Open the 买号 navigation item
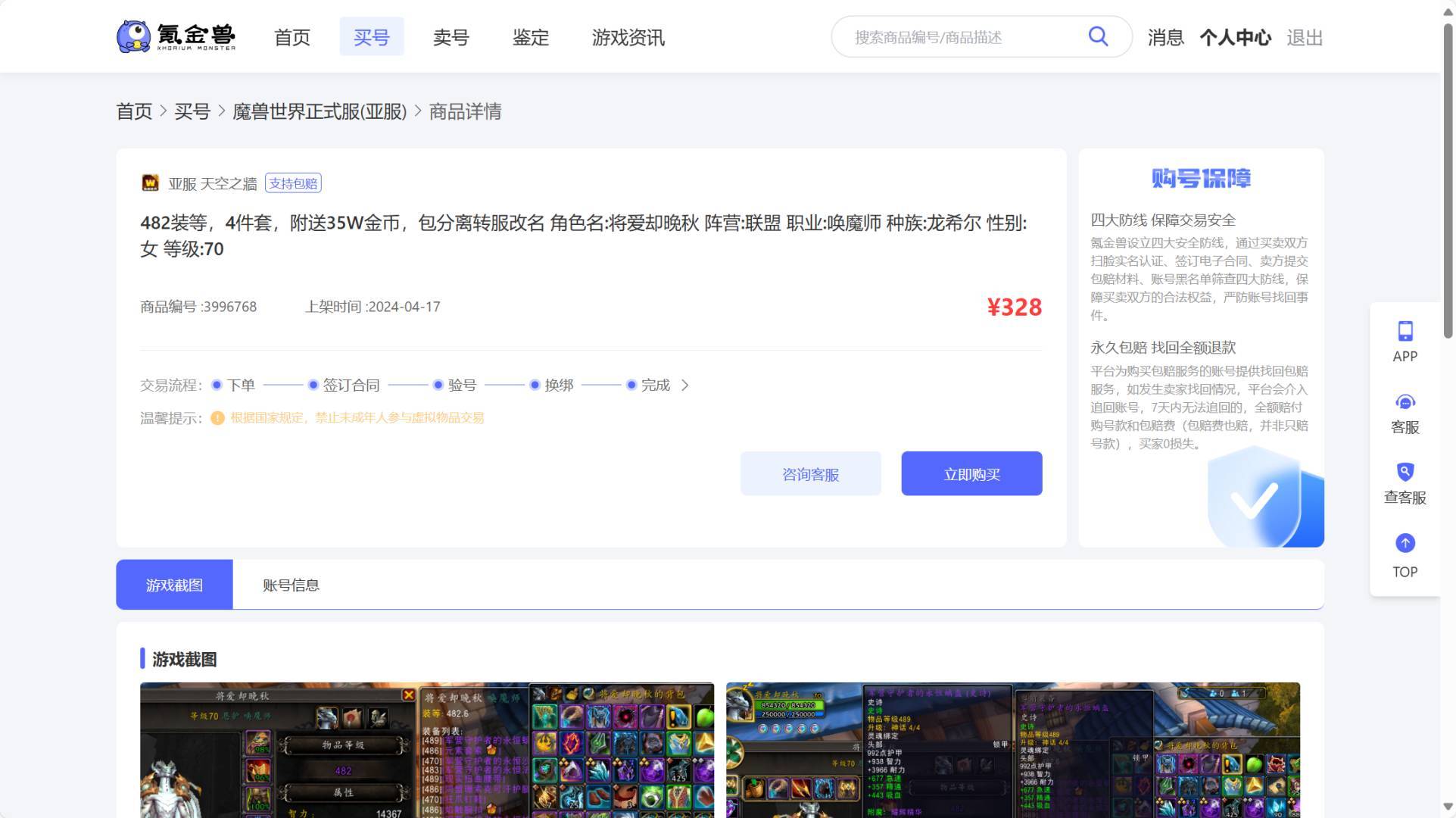The height and width of the screenshot is (818, 1456). [x=371, y=37]
